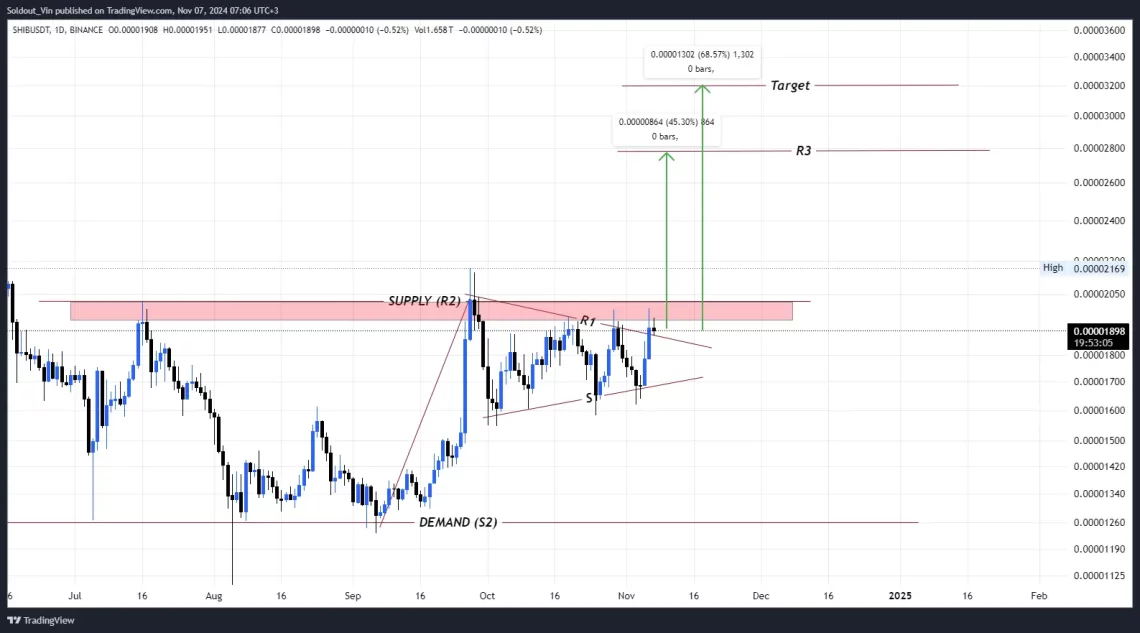
Task: Click the SHIBUSDT symbol label
Action: pos(31,30)
